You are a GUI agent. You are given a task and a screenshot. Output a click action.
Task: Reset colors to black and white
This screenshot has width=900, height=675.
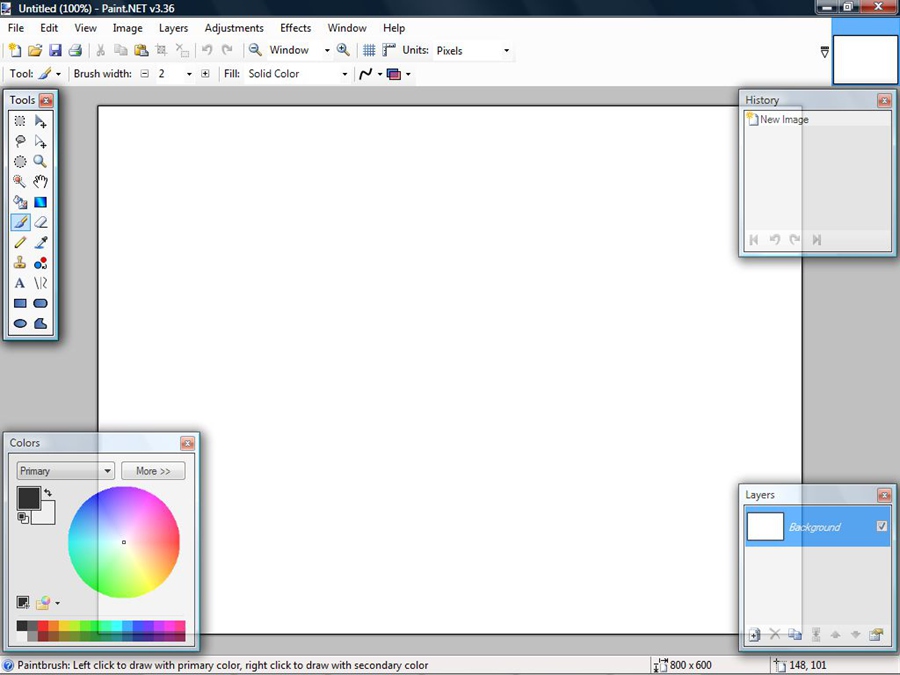click(22, 518)
